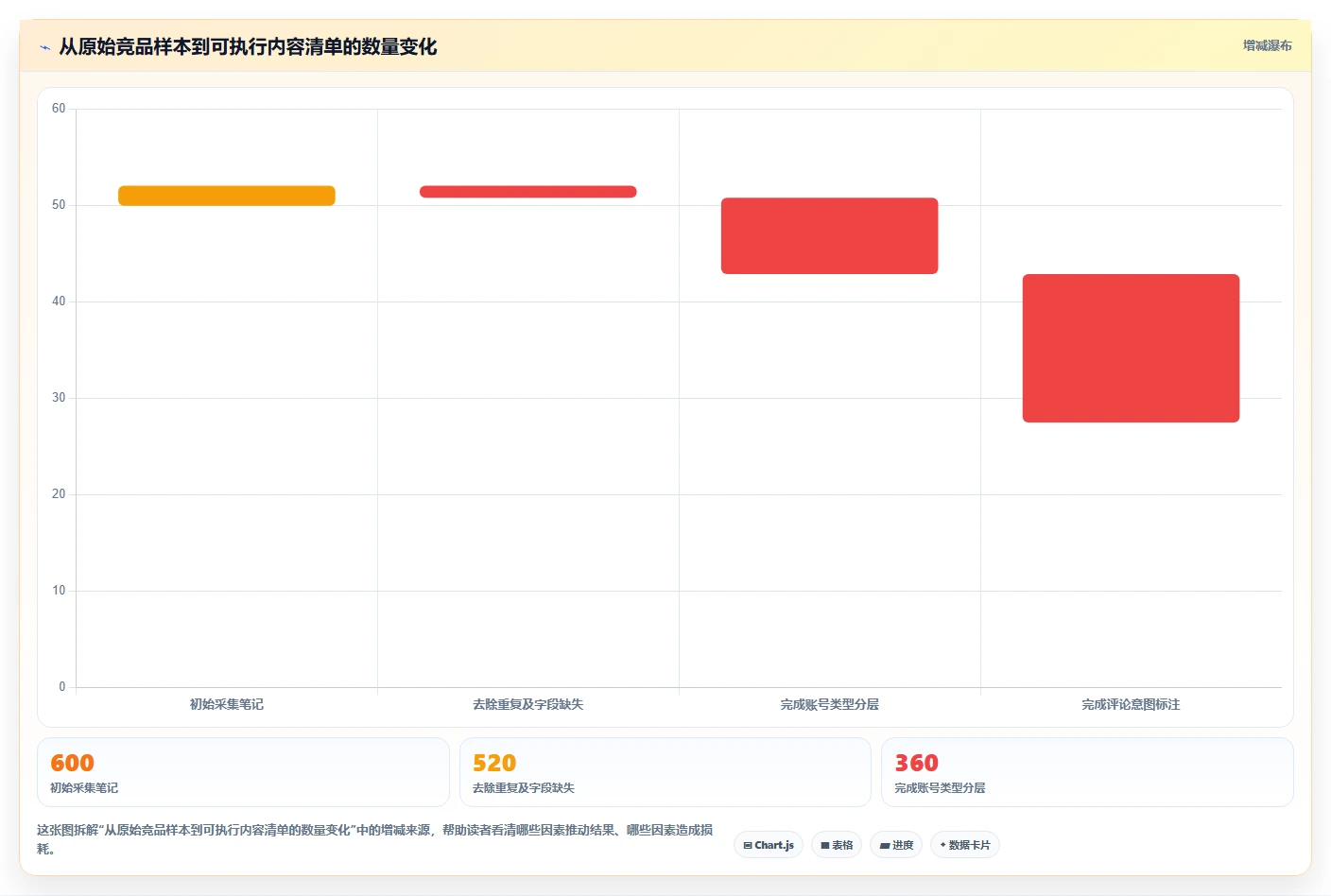
Task: Click the y-axis value 0
Action: [x=62, y=687]
